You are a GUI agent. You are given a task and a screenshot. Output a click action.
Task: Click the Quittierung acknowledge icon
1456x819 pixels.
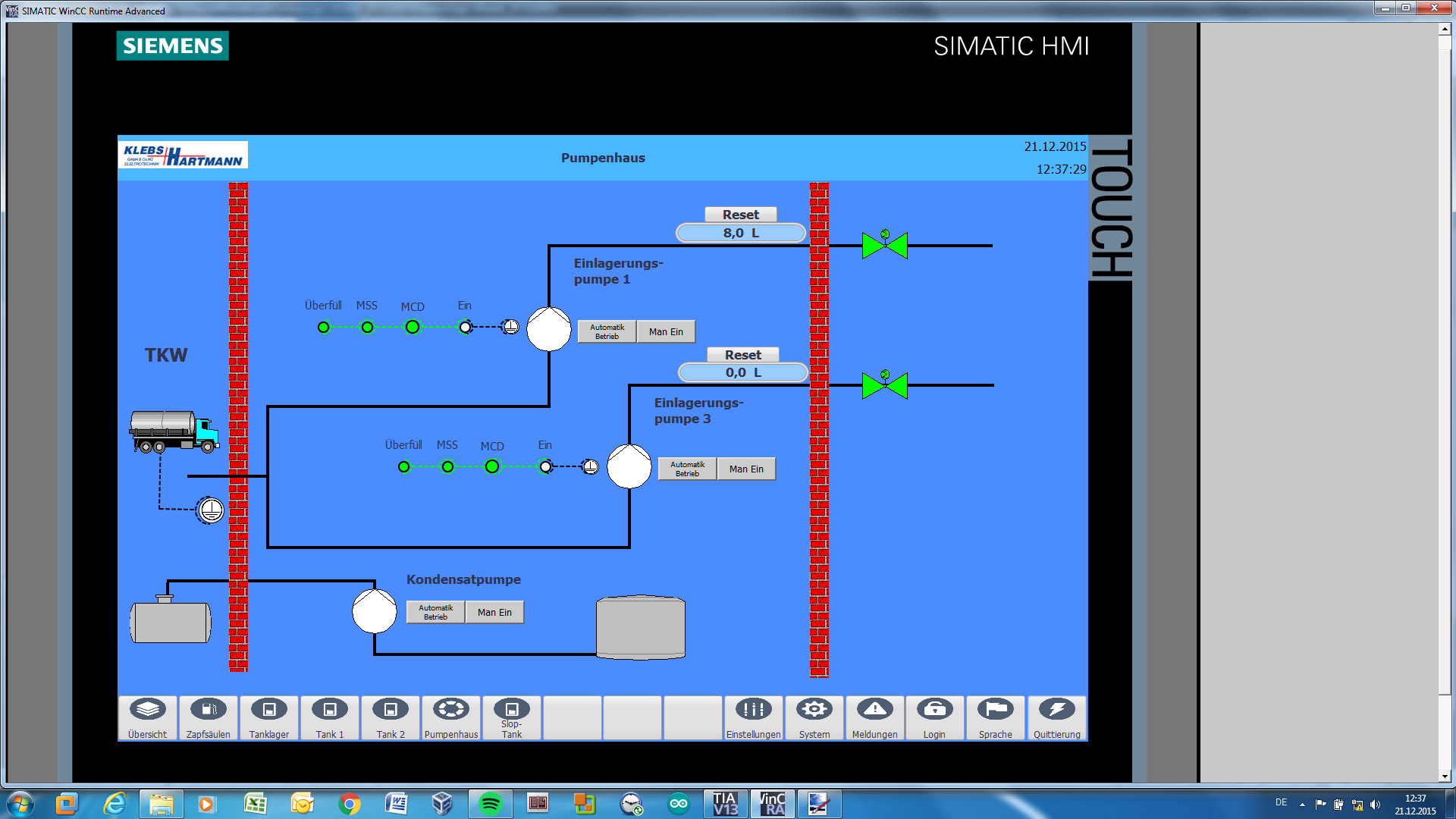point(1056,717)
